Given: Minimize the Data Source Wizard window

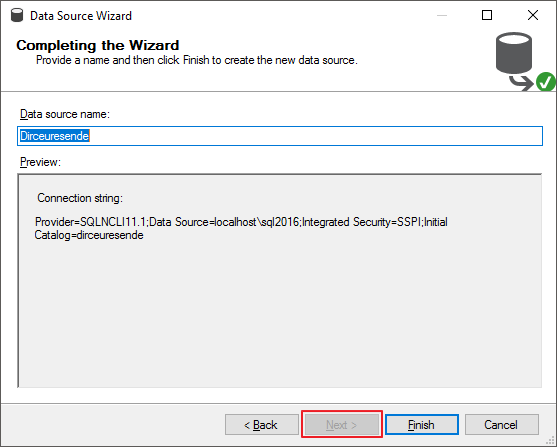Looking at the screenshot, I should pyautogui.click(x=442, y=15).
